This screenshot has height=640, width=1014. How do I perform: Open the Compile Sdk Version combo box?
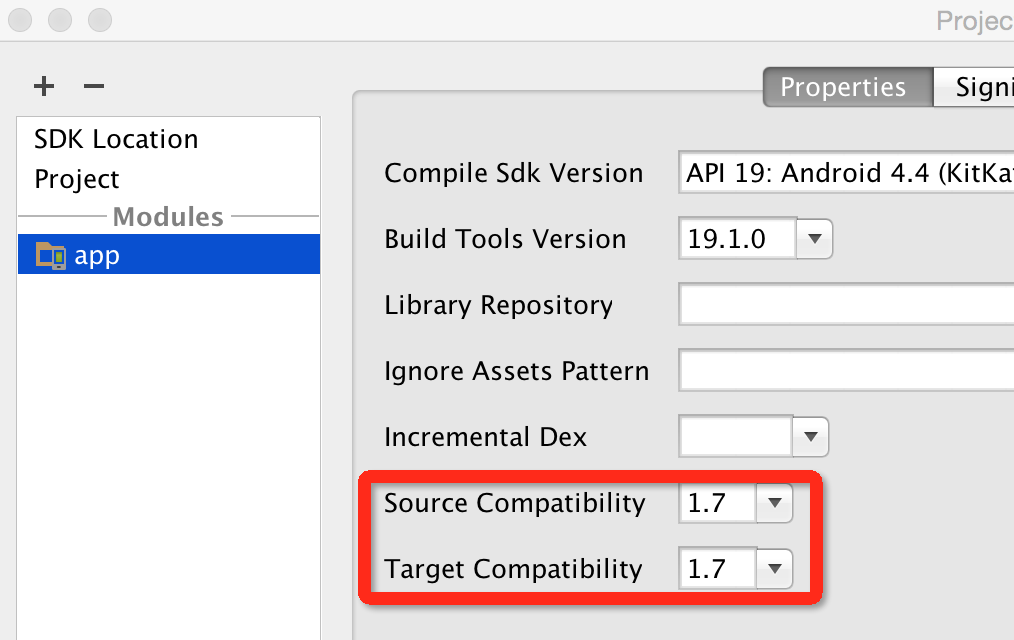click(x=846, y=173)
